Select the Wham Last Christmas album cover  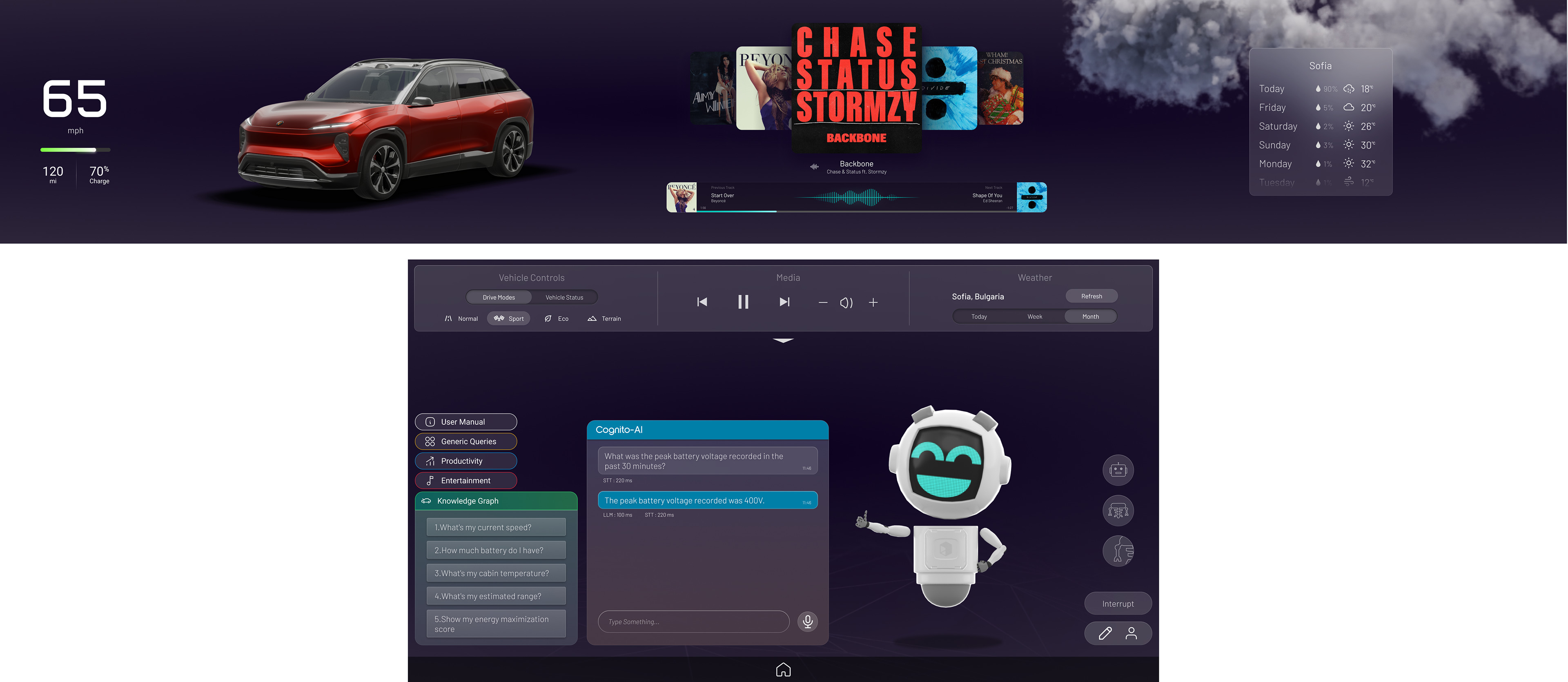[x=1001, y=88]
